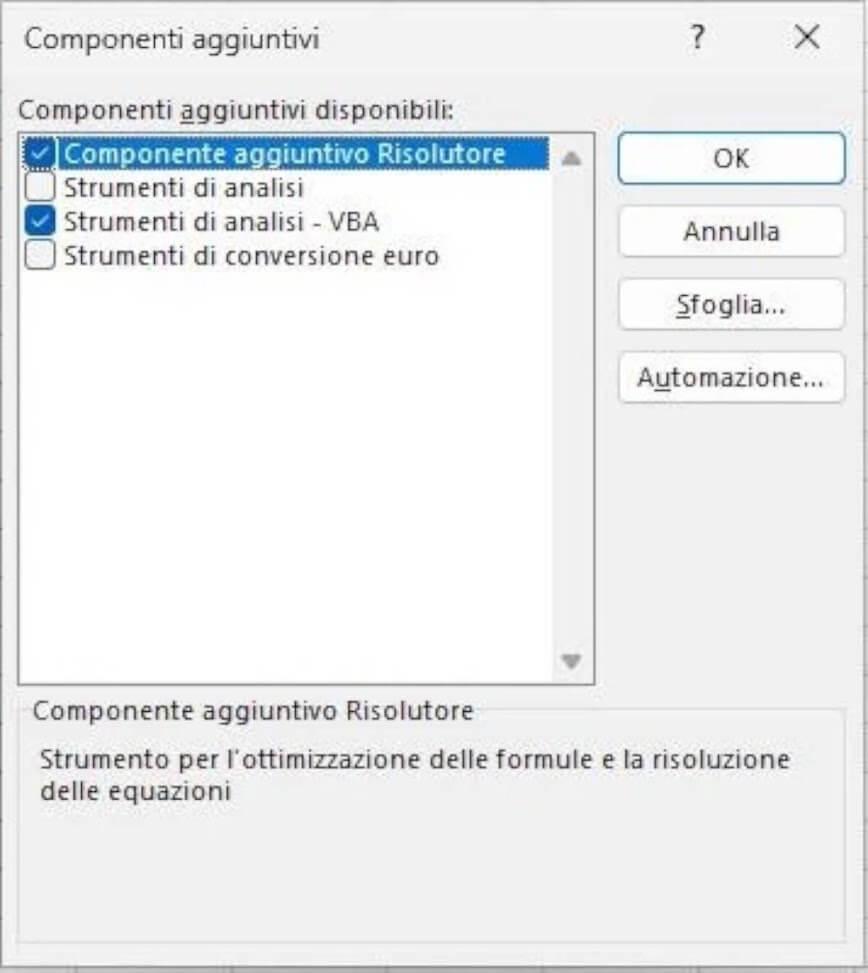The width and height of the screenshot is (868, 973).
Task: Click the list scroll up arrow
Action: coord(571,158)
